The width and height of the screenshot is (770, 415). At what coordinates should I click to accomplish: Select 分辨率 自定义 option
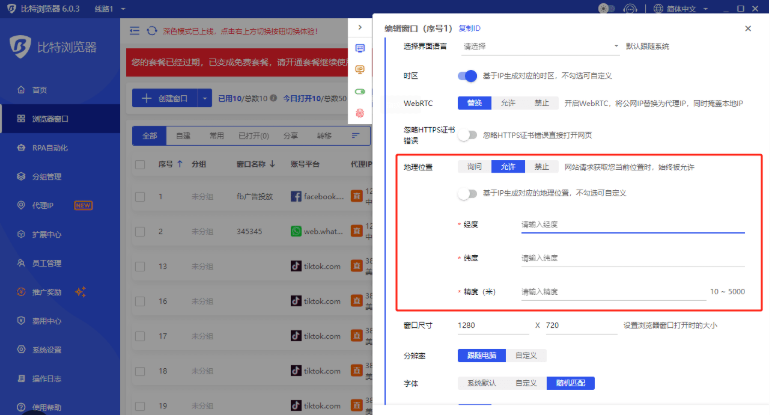tap(526, 356)
